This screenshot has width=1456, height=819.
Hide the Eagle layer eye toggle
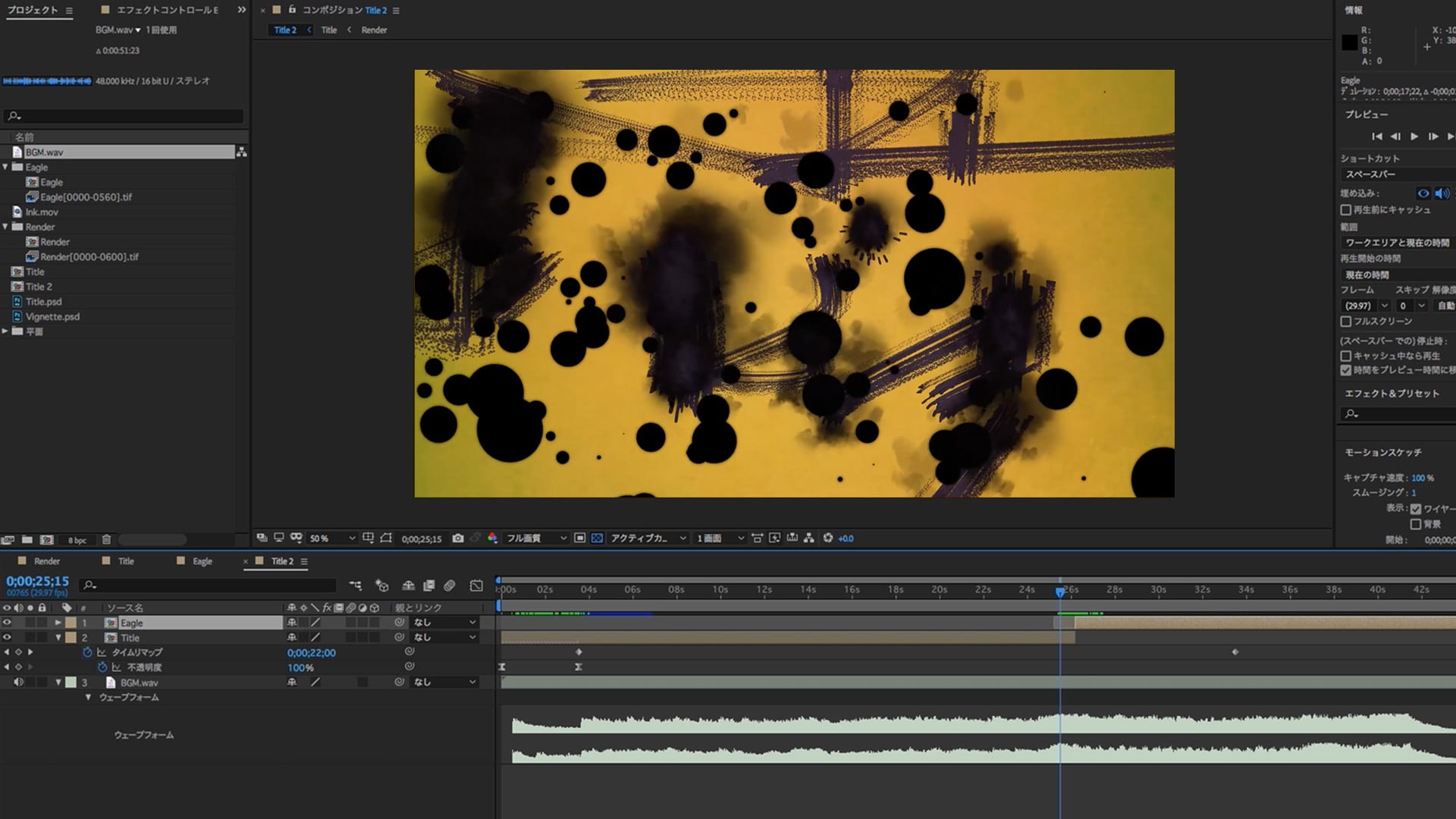[x=7, y=623]
